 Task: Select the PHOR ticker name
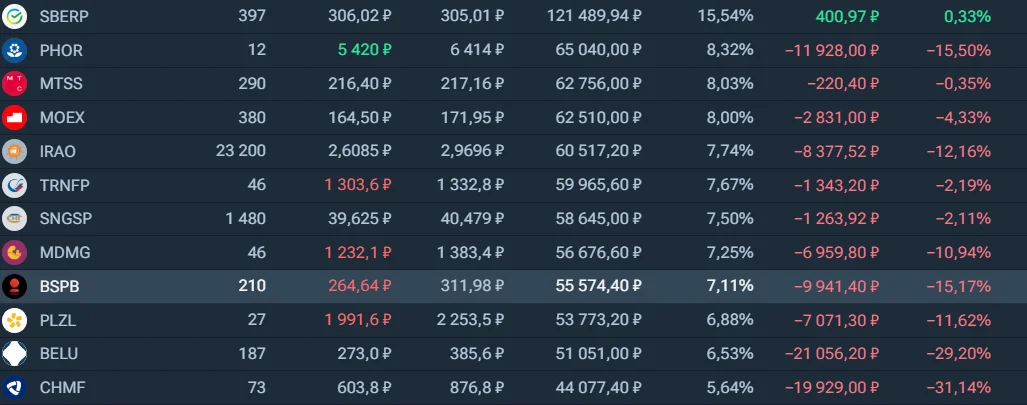(61, 50)
